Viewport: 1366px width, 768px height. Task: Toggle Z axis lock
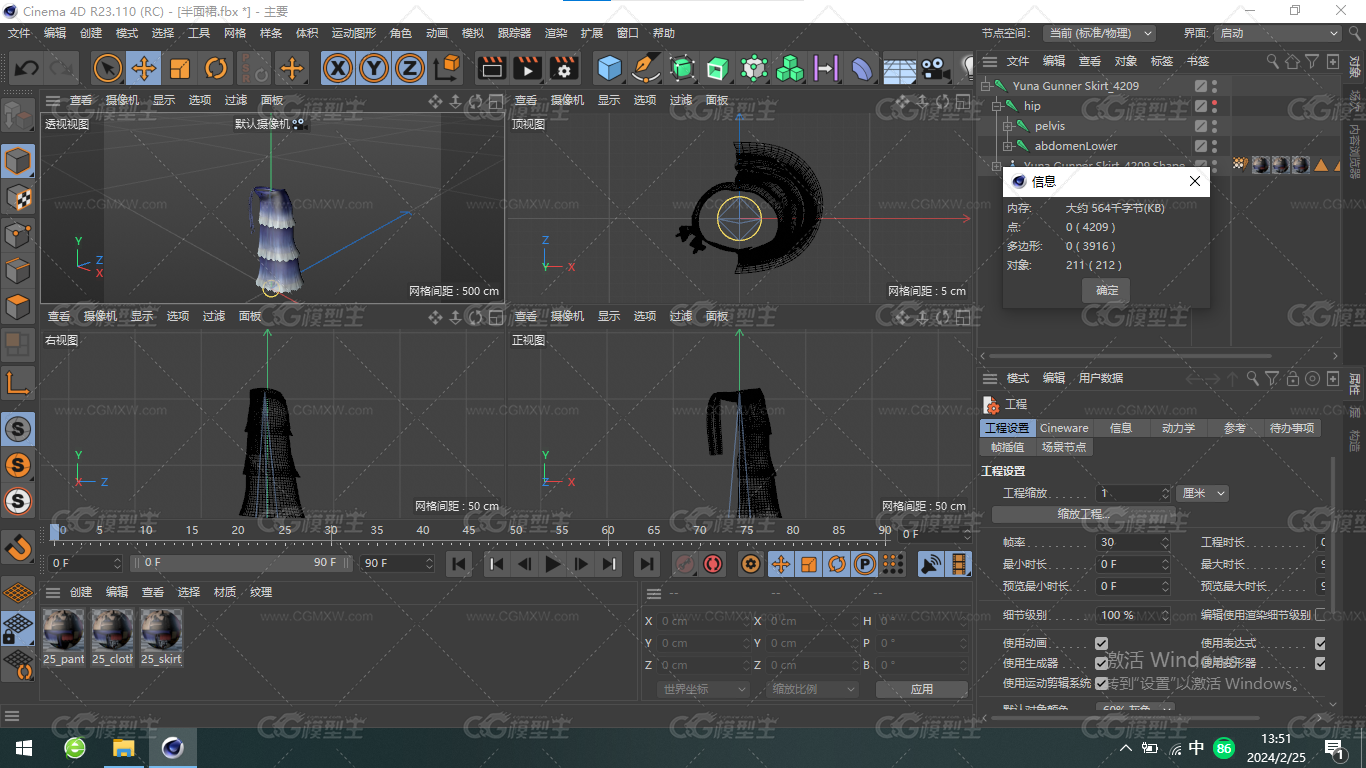click(x=409, y=68)
